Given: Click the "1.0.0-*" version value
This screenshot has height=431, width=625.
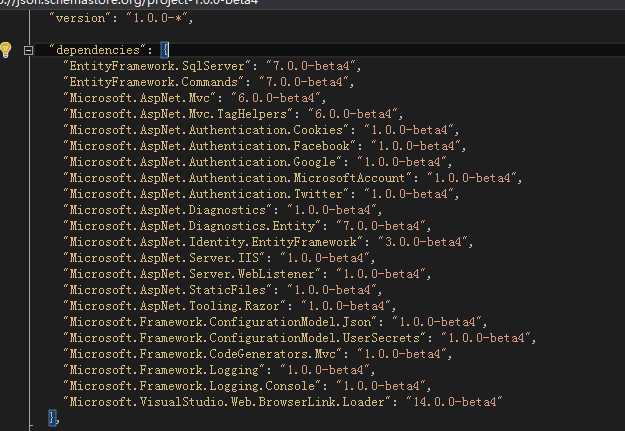Looking at the screenshot, I should 157,18.
